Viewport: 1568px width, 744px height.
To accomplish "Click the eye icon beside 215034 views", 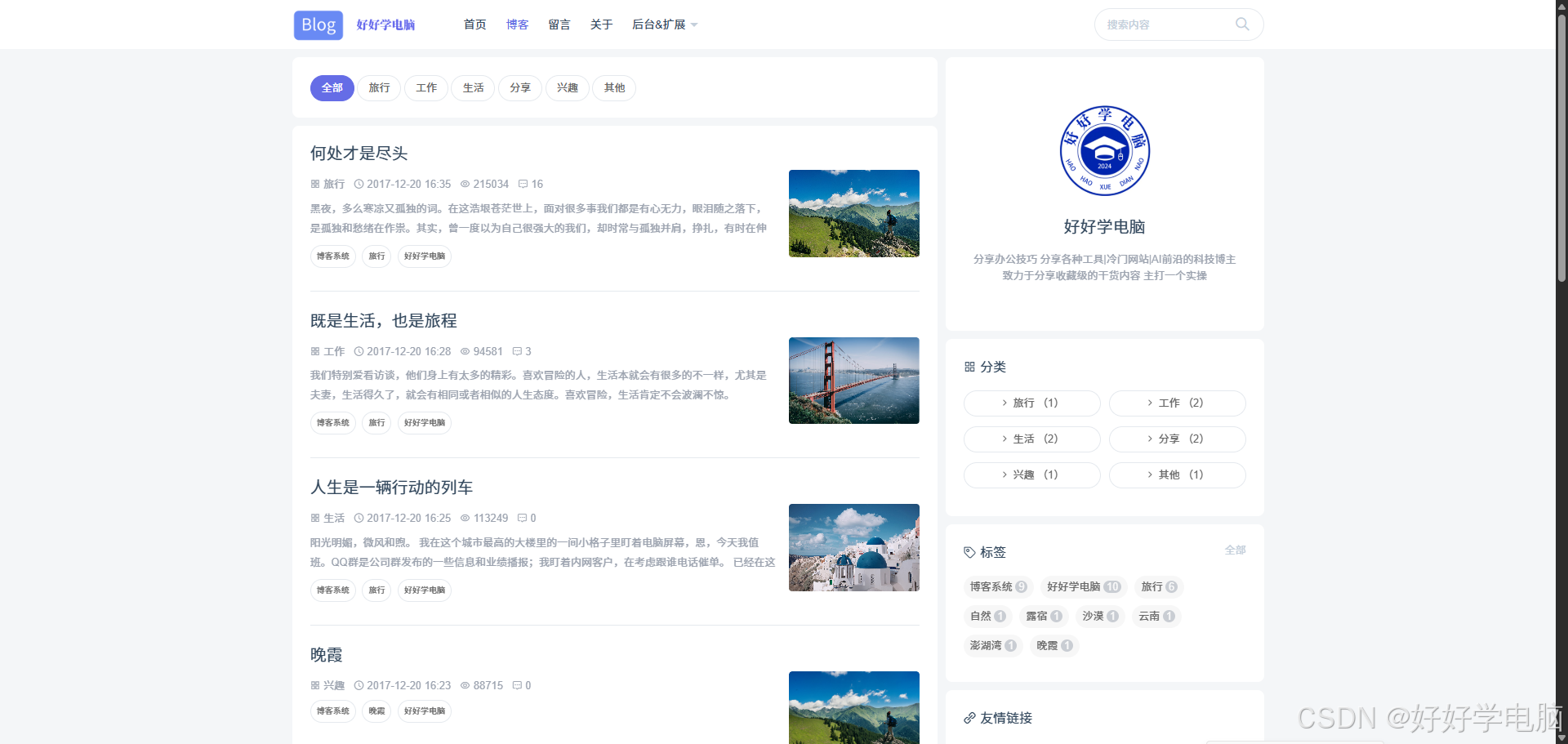I will [465, 185].
